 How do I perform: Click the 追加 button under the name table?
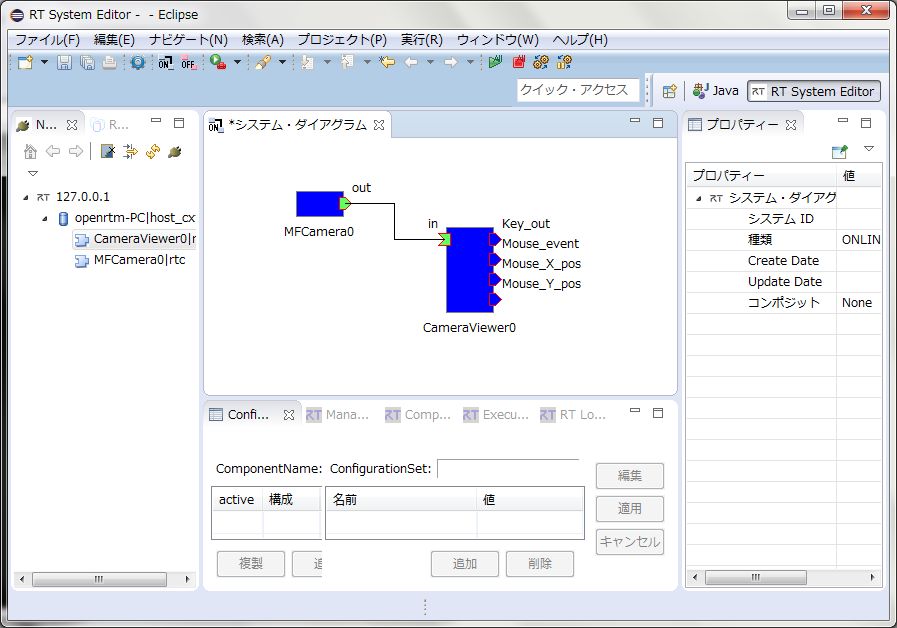pyautogui.click(x=465, y=564)
